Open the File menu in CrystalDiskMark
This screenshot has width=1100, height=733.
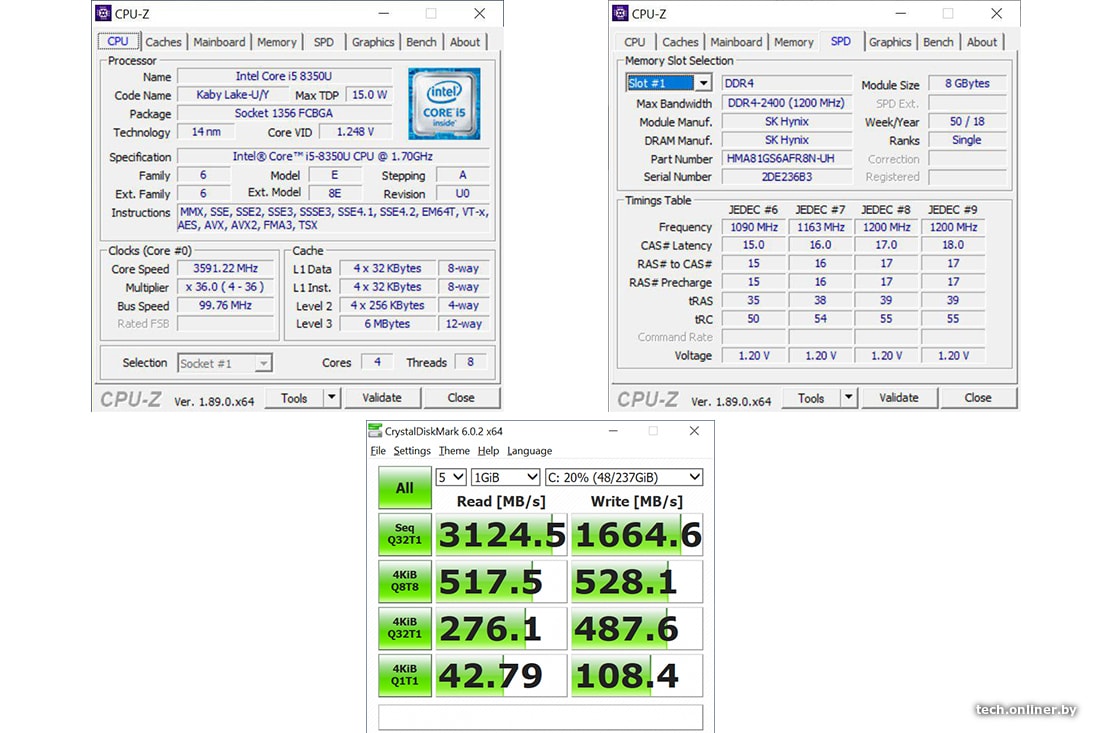pos(378,451)
